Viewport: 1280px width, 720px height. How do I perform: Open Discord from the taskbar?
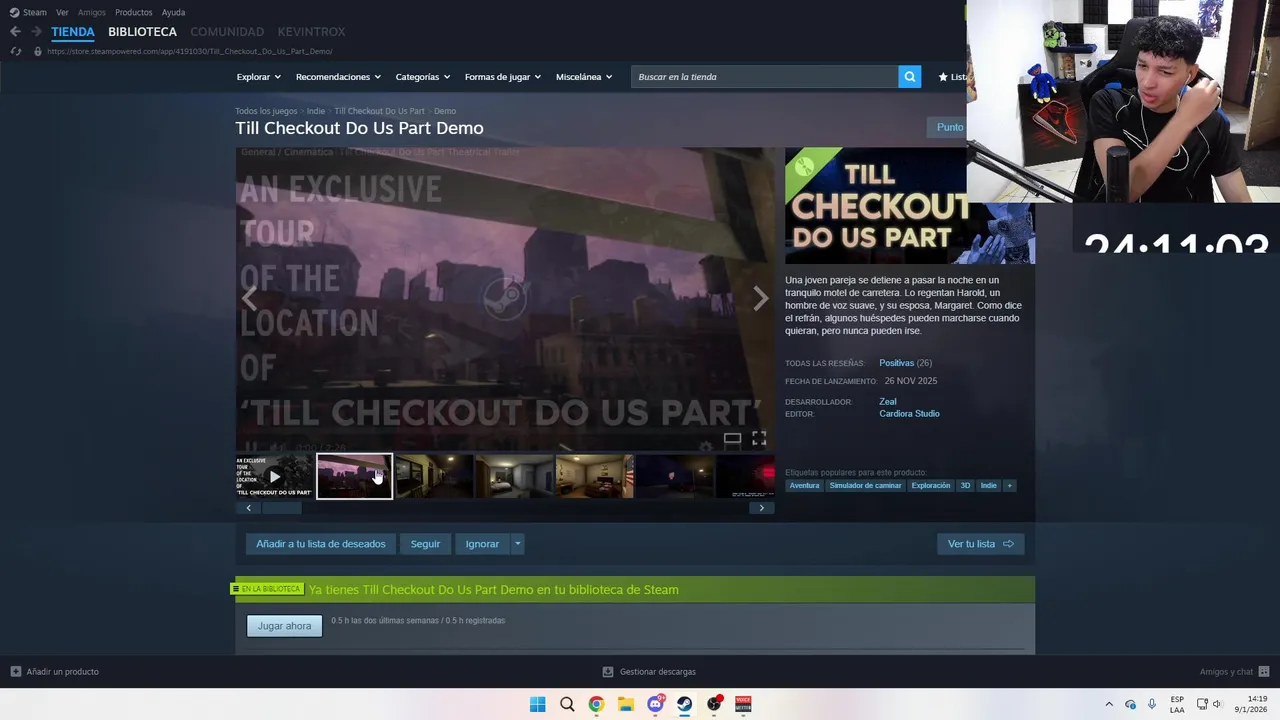(x=655, y=704)
